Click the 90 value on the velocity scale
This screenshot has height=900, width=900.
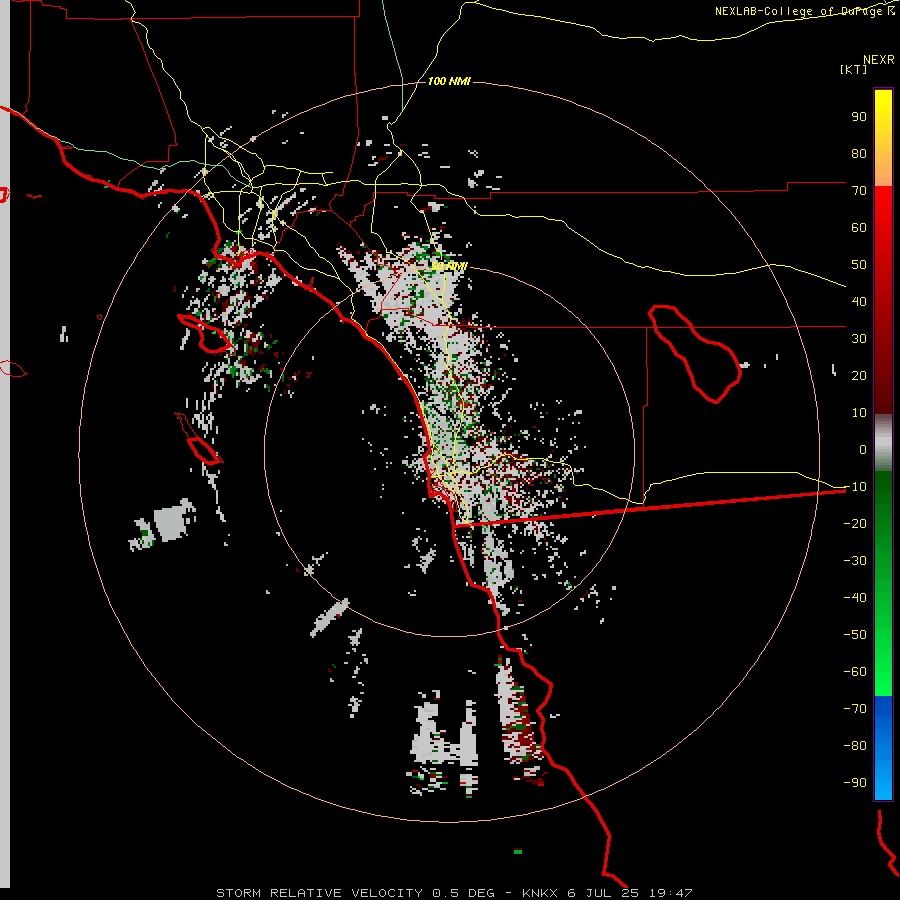pos(859,117)
